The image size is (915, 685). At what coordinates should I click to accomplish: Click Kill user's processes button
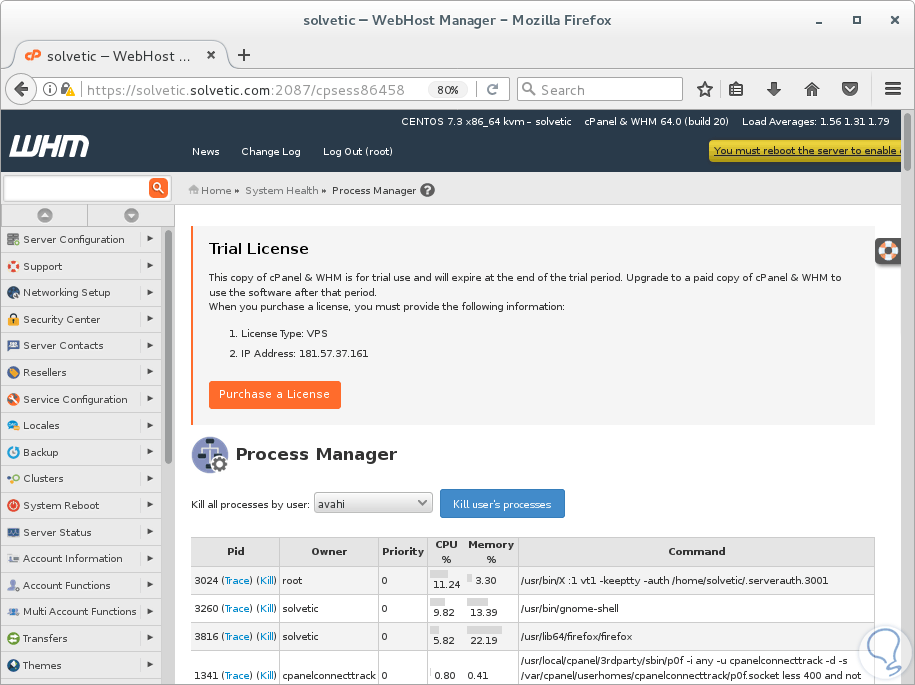pos(502,504)
